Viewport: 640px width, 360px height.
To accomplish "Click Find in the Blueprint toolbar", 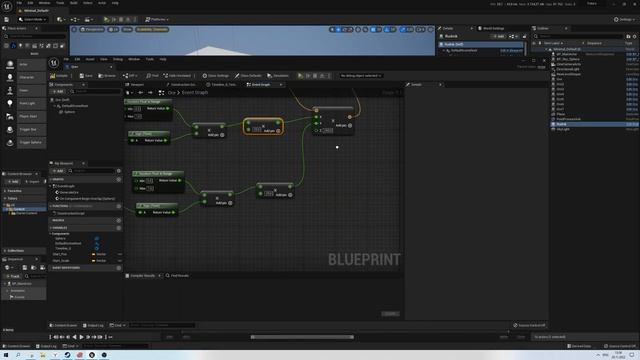I will pos(152,76).
